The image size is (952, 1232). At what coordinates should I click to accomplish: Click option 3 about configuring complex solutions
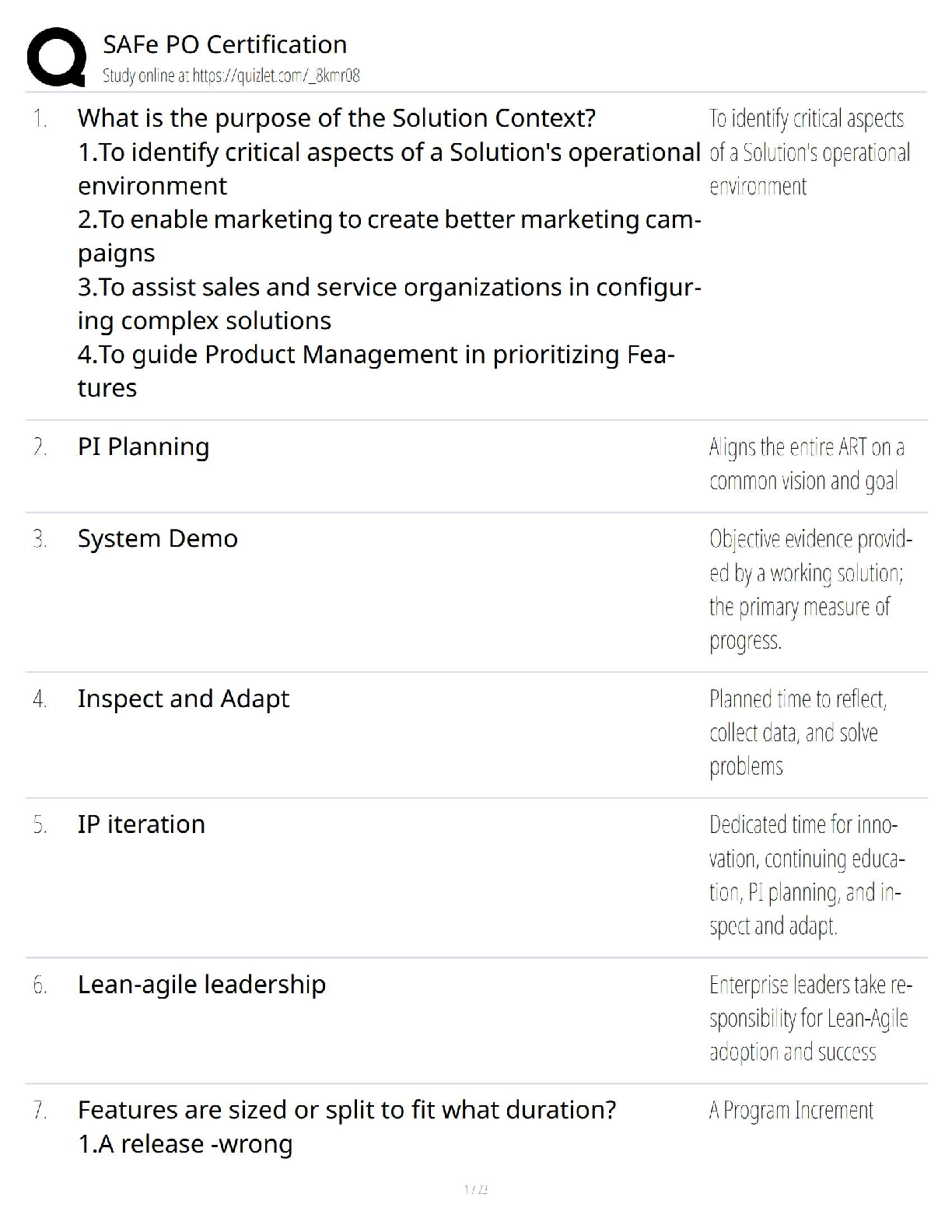click(x=389, y=303)
